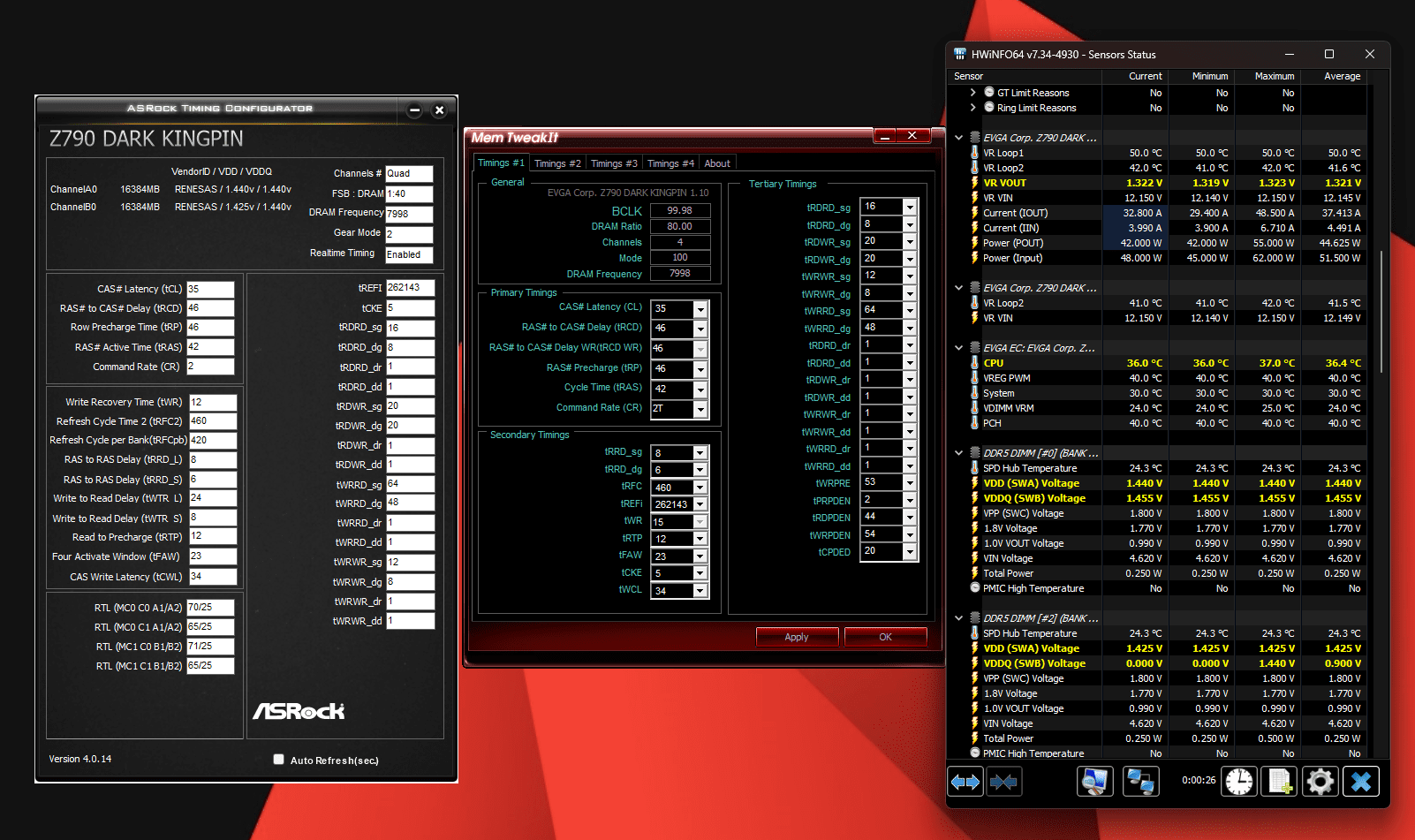
Task: Click the lightning icon beside Current (IOUT)
Action: pos(975,213)
